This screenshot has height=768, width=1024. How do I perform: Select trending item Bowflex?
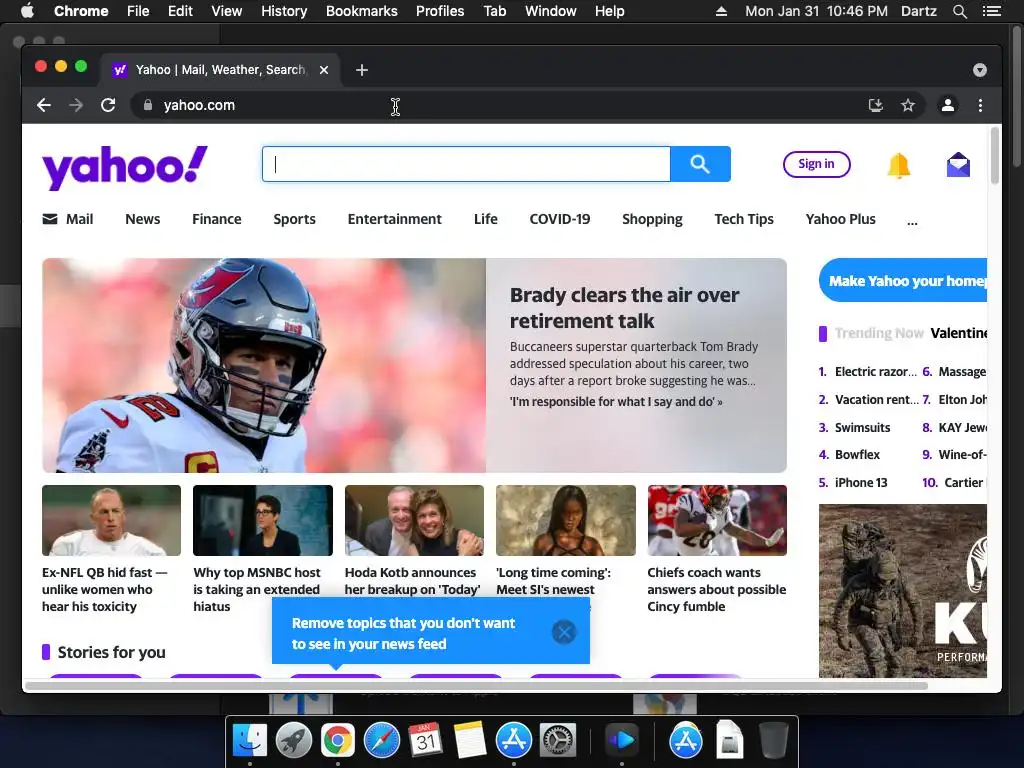tap(857, 455)
